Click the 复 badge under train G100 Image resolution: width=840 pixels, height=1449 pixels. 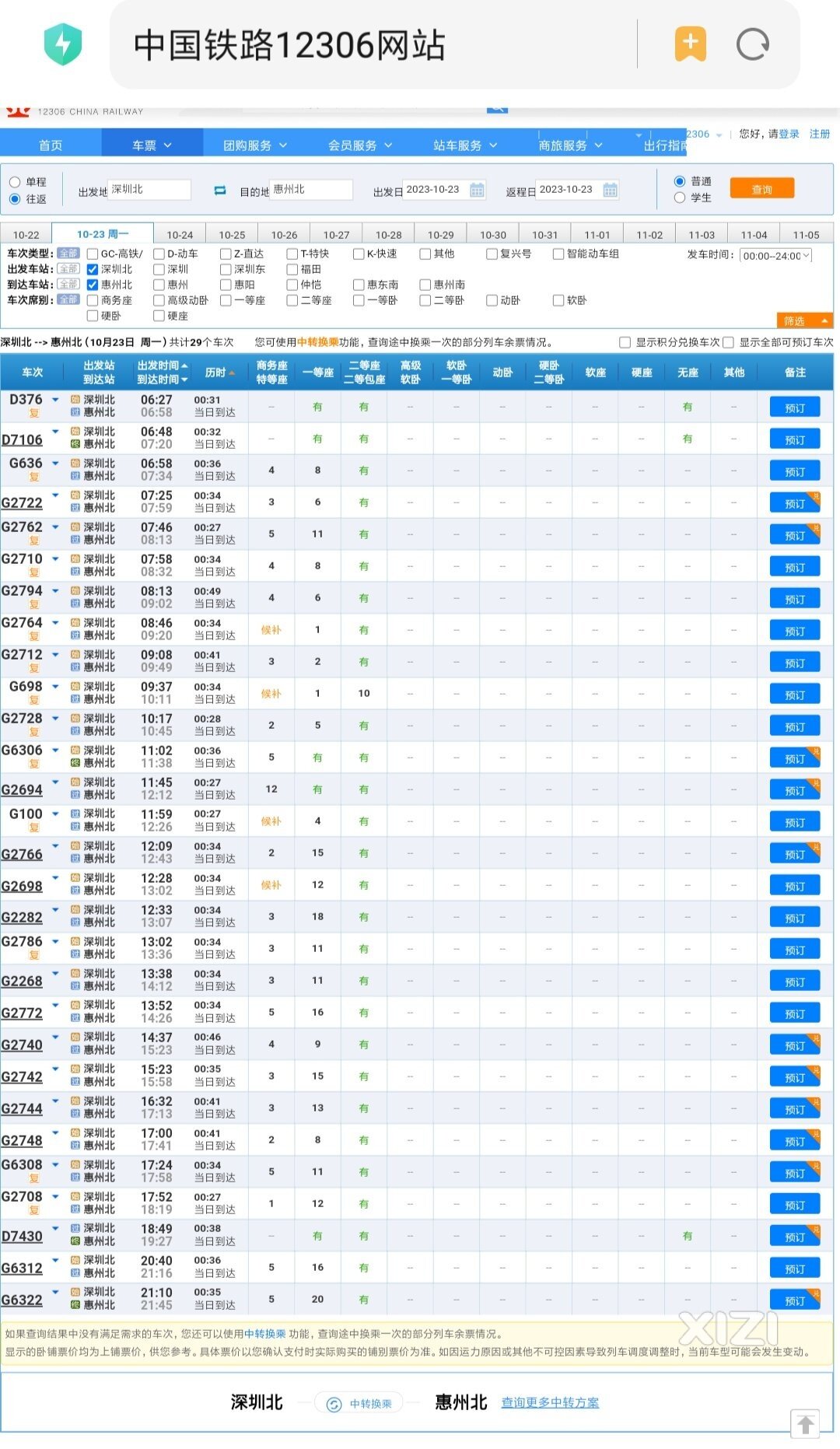click(34, 828)
